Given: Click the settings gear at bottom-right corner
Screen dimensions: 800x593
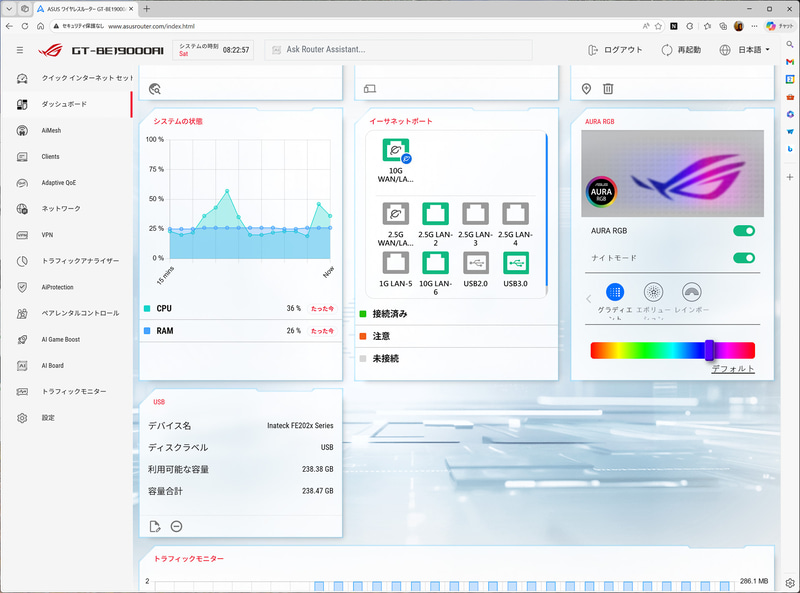Looking at the screenshot, I should click(790, 583).
